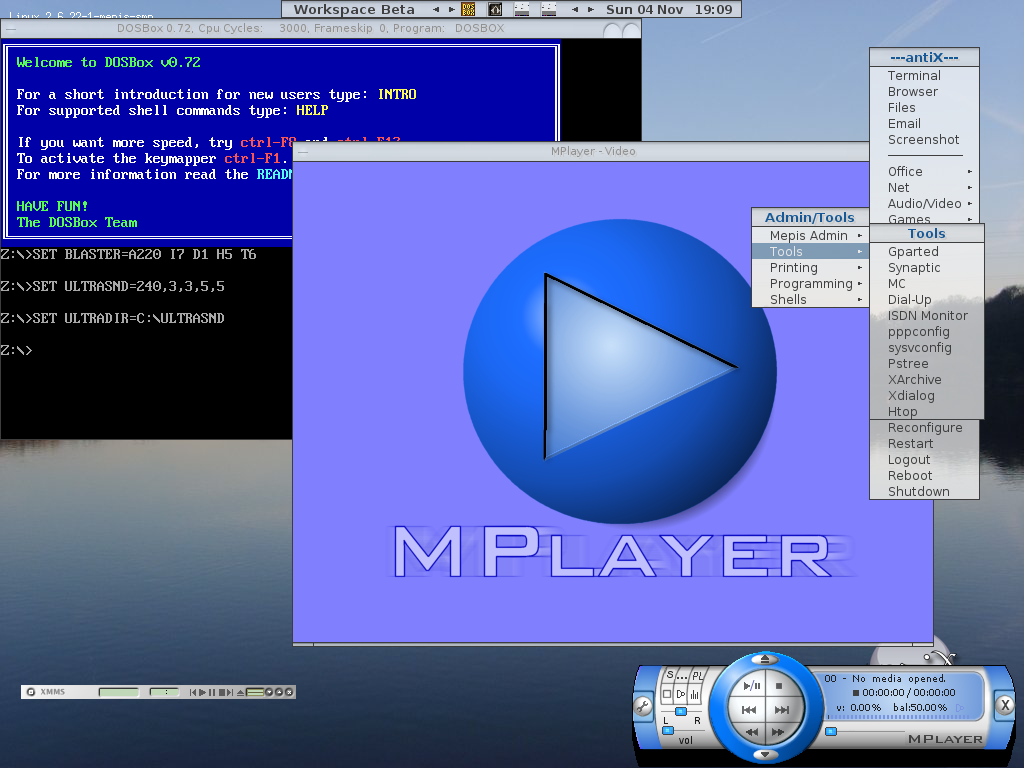Skip to previous track in MPlayer
Screen dimensions: 1024x768
point(749,711)
